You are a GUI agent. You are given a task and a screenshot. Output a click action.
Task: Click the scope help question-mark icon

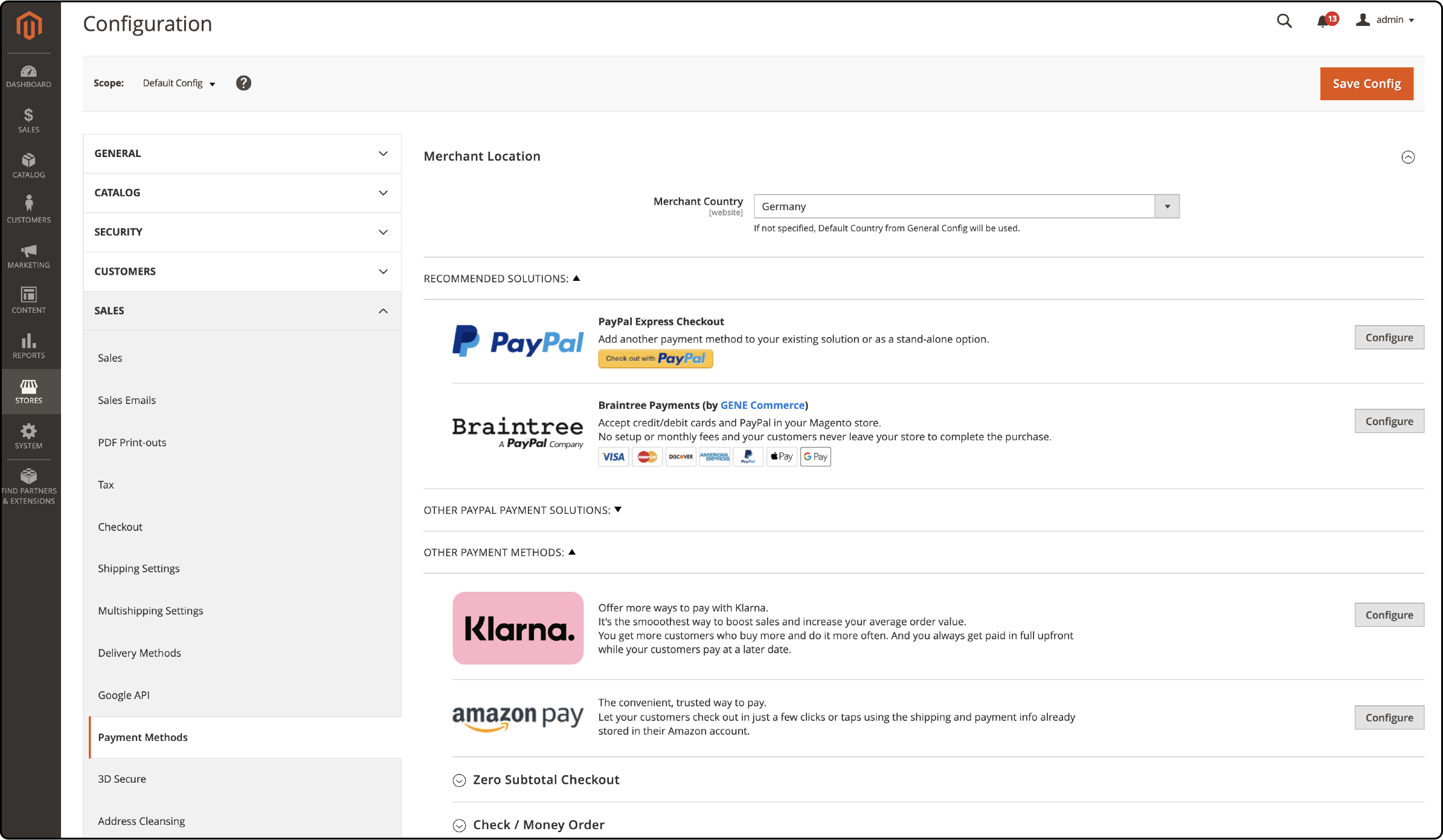tap(243, 83)
